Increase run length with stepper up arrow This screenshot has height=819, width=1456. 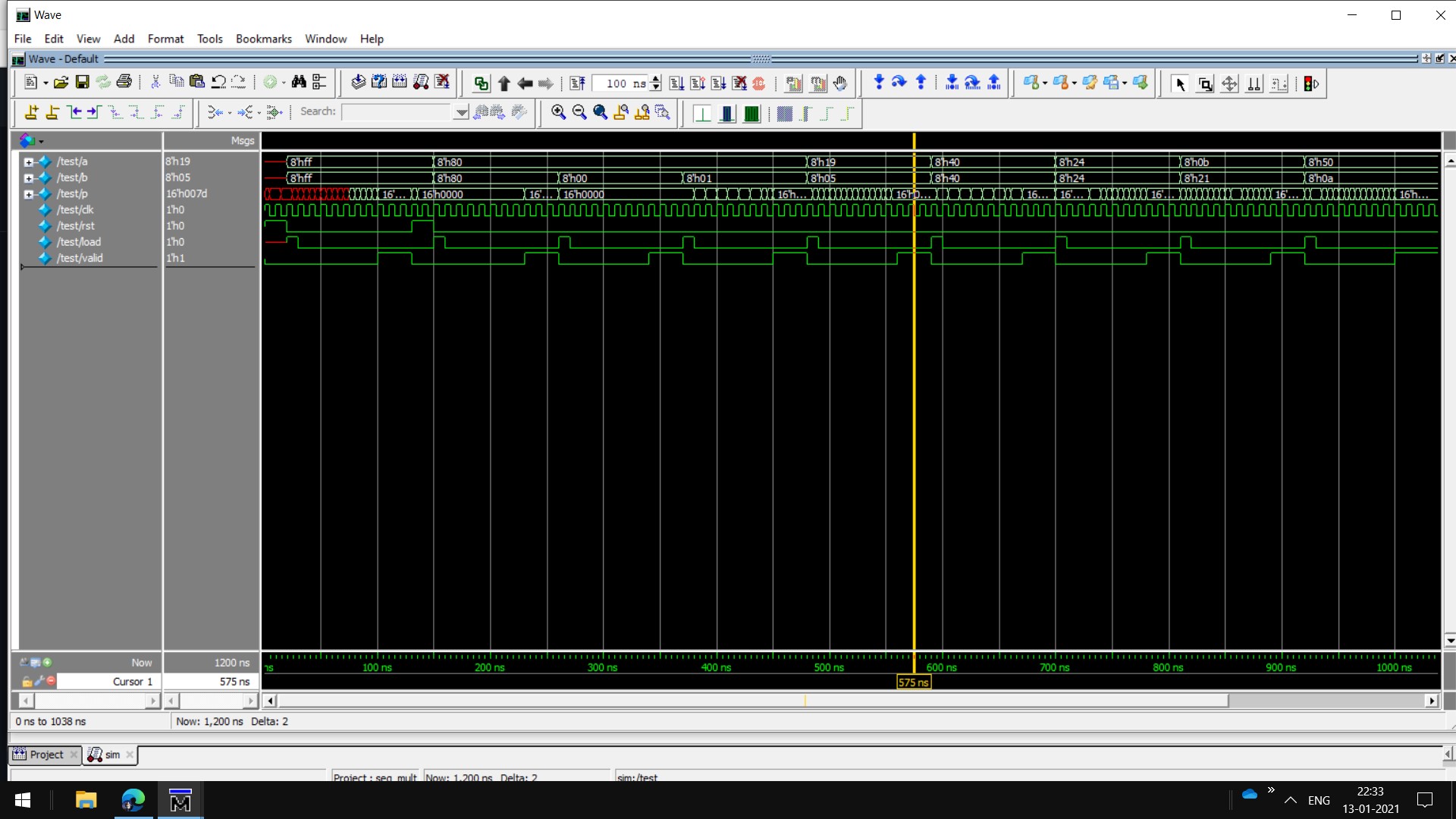[x=656, y=79]
